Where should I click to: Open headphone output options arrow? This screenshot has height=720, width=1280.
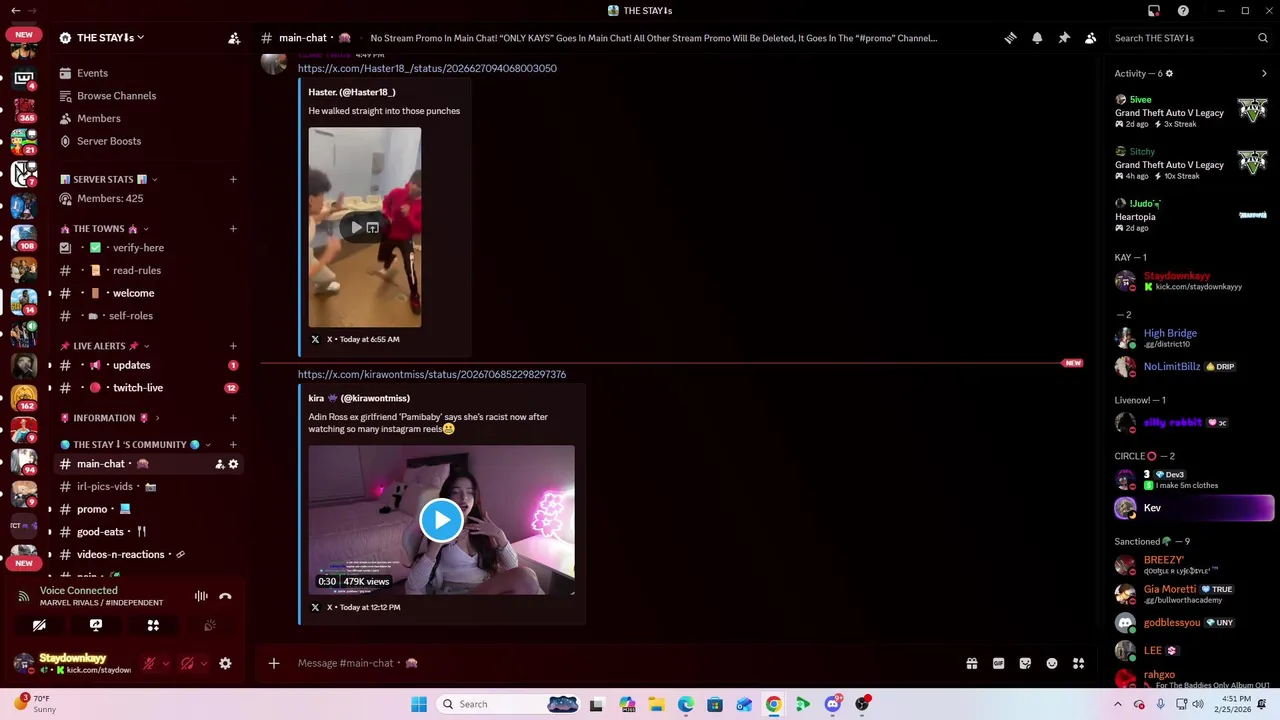204,663
